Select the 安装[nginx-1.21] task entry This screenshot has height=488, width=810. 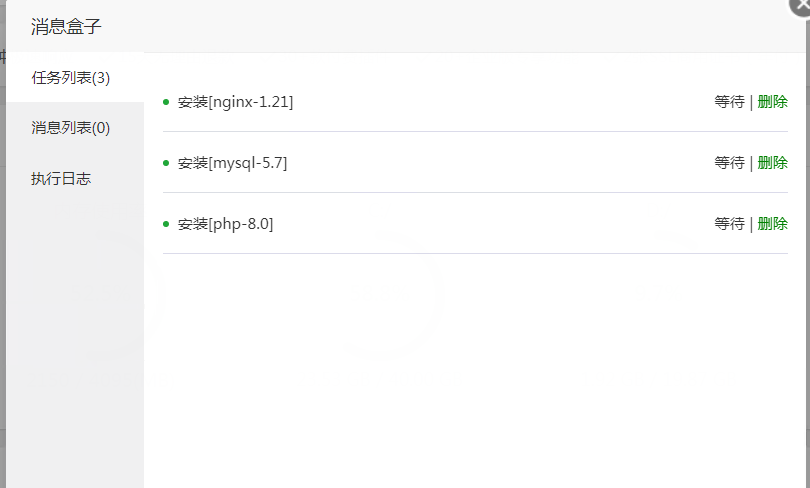[x=235, y=102]
